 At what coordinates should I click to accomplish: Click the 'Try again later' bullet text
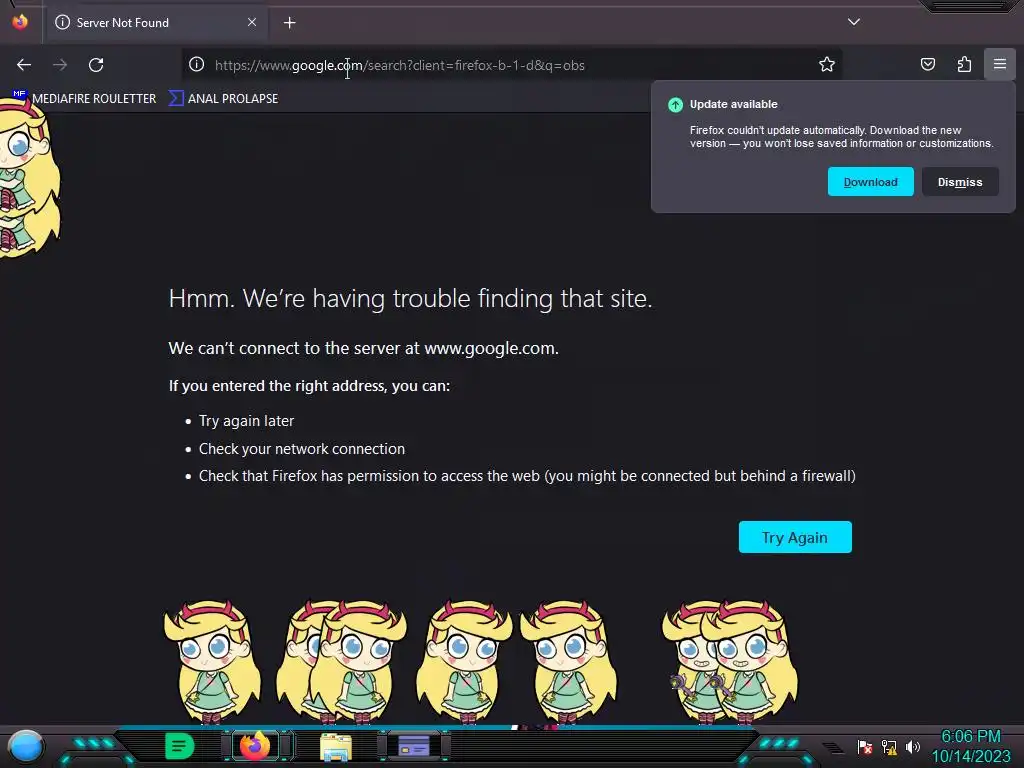click(246, 421)
